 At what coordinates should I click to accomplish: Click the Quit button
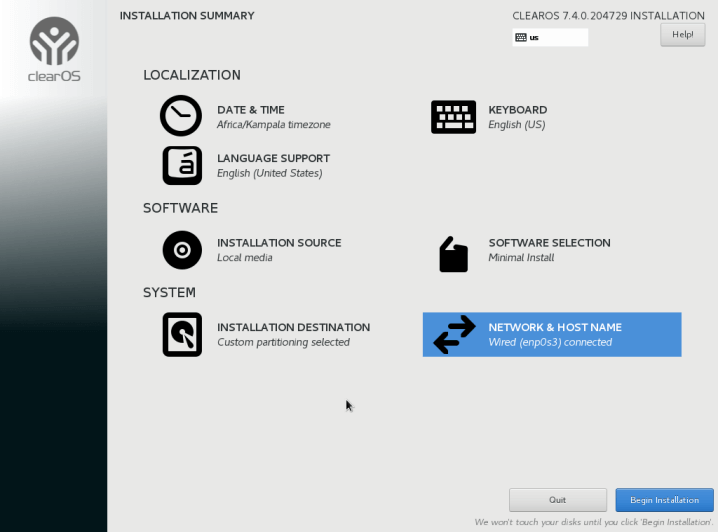558,500
